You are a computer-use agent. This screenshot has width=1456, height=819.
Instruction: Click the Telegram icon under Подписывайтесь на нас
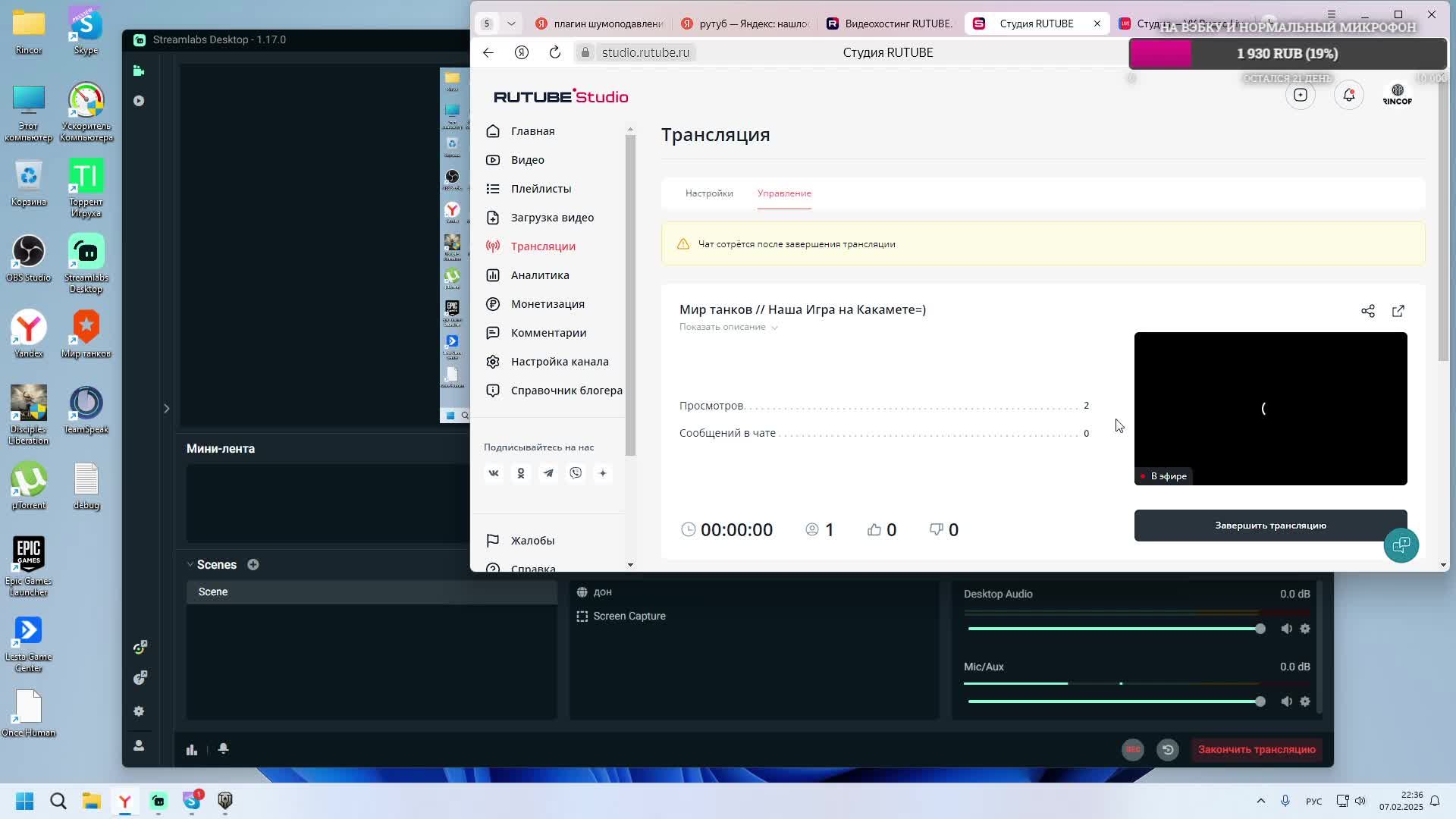pyautogui.click(x=548, y=473)
